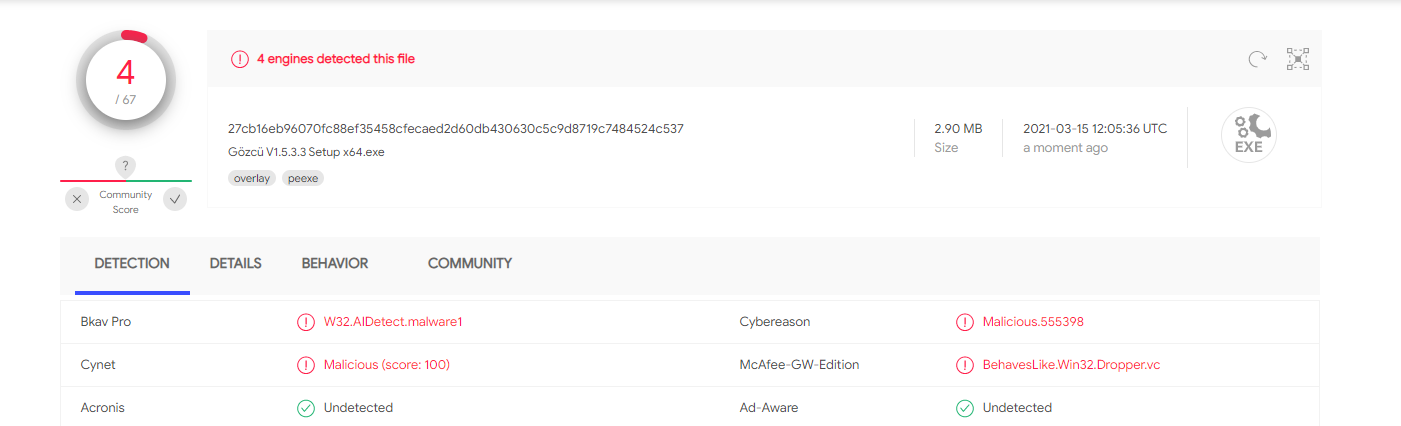Click the community score question mark icon

coord(126,166)
